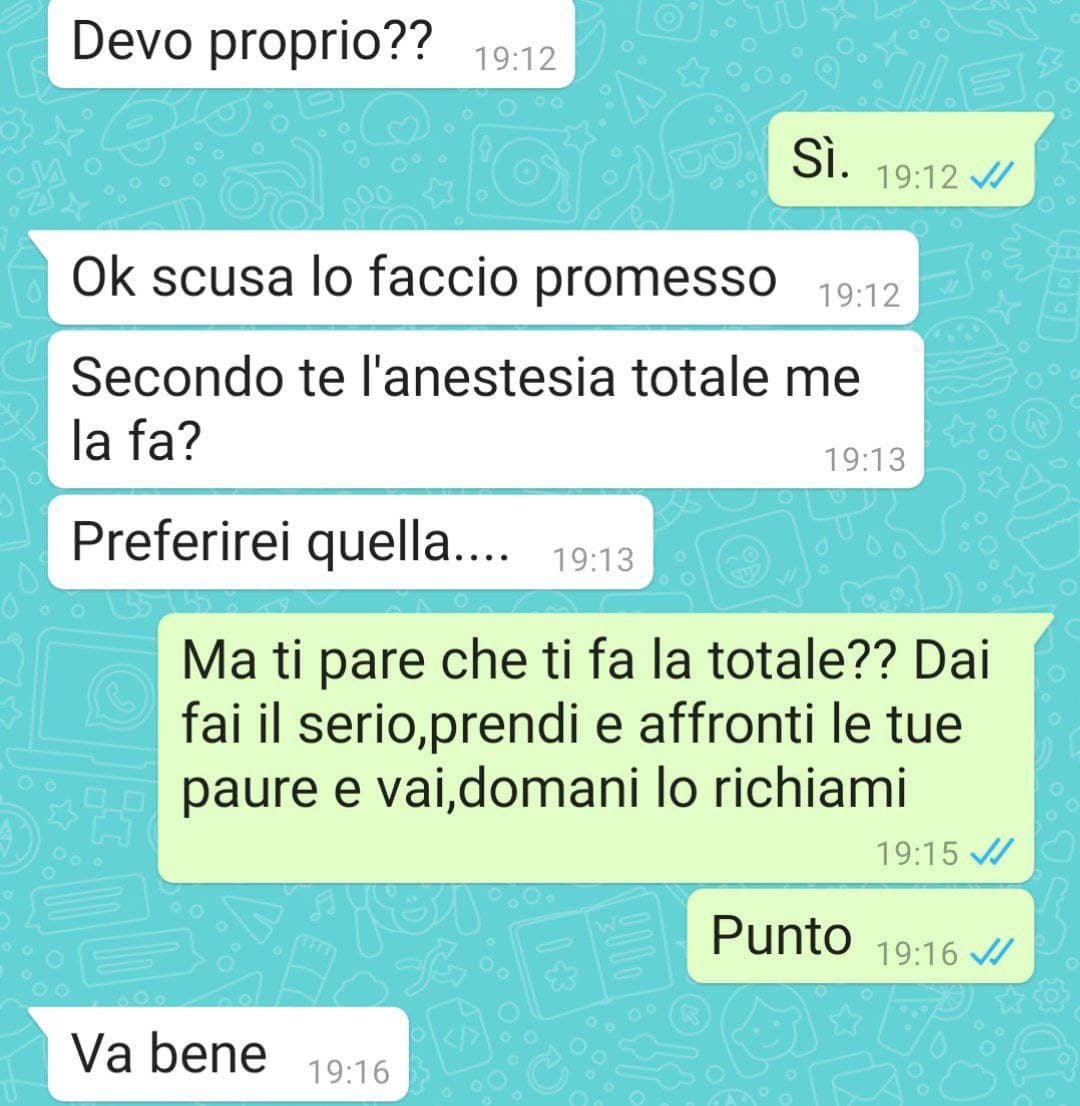Tap the 'Preferirei quella....' message bubble

click(x=350, y=542)
